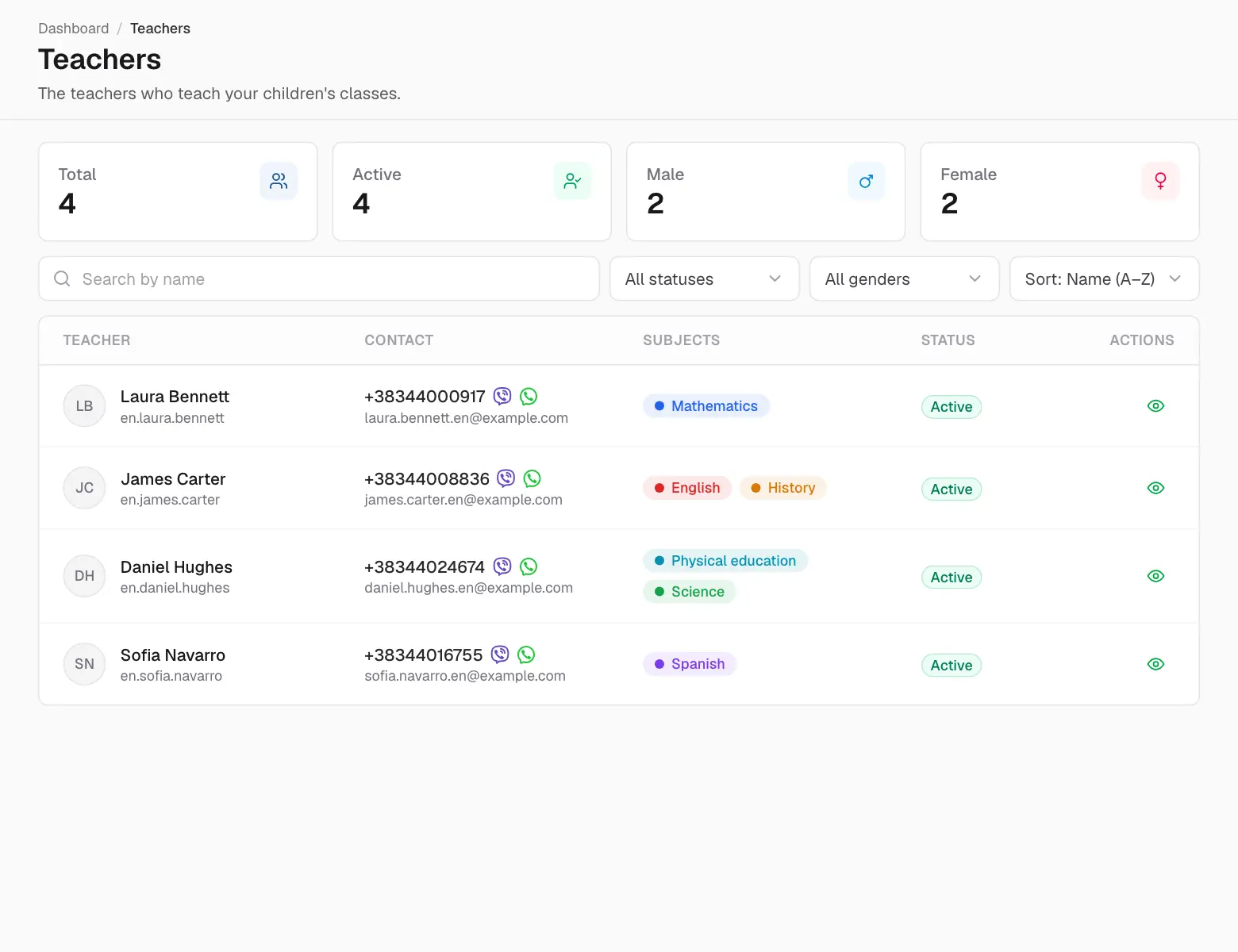This screenshot has height=952, width=1238.
Task: Click the Science subject tag
Action: 690,592
